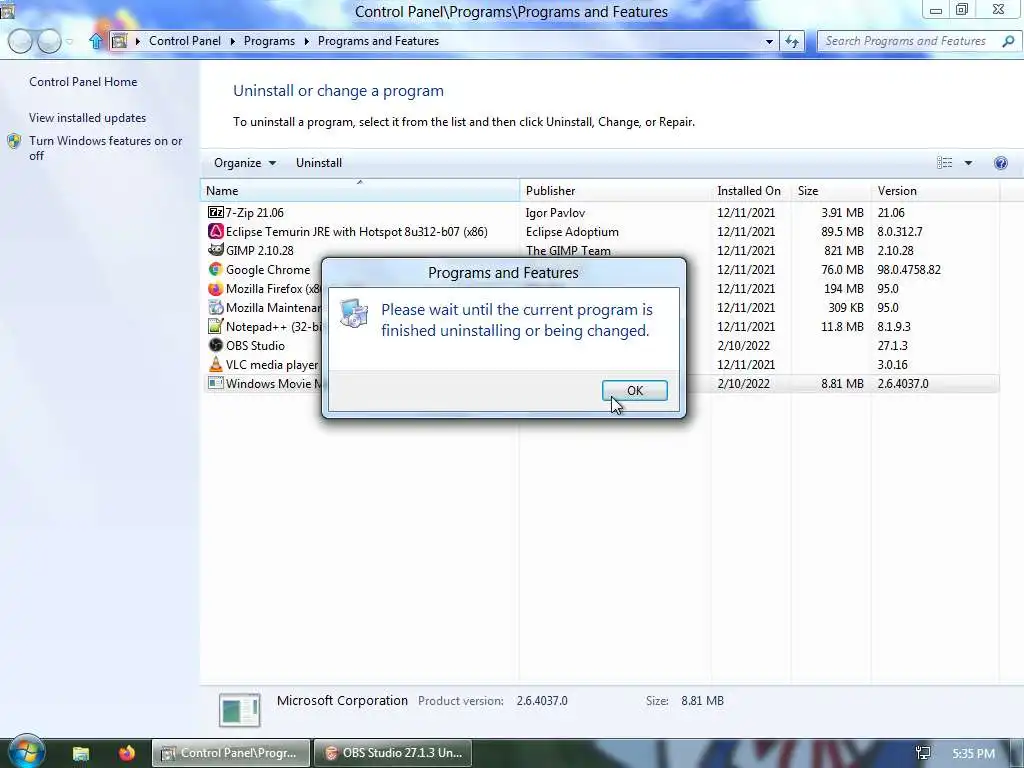Click version 98.0.4758.82 cell
1024x768 pixels.
point(909,269)
